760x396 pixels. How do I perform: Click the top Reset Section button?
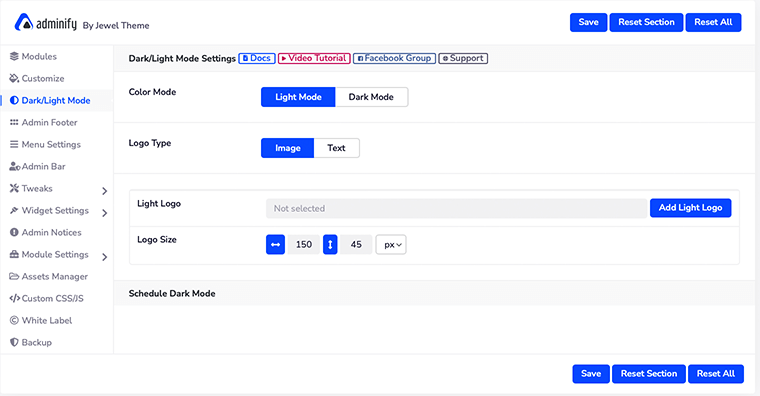pyautogui.click(x=647, y=22)
